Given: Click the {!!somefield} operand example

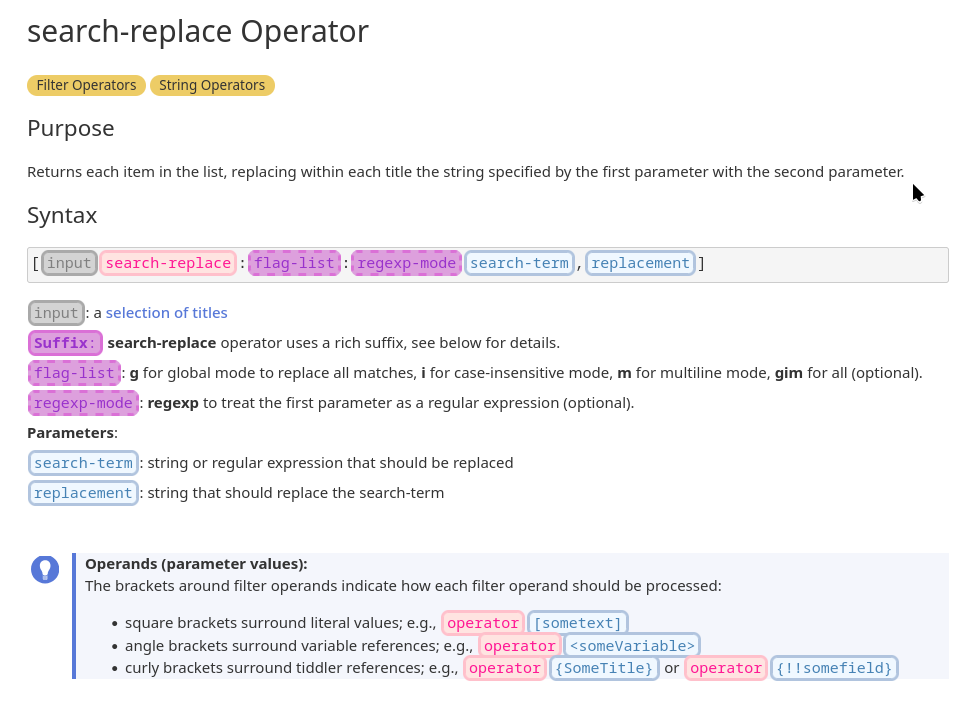Looking at the screenshot, I should click(834, 668).
